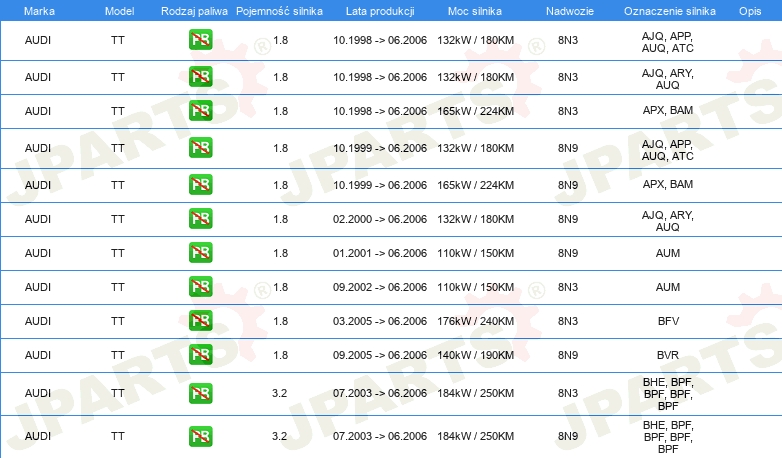The width and height of the screenshot is (782, 458).
Task: Click 110kW / 150KM in the 01.2001 row
Action: [475, 253]
